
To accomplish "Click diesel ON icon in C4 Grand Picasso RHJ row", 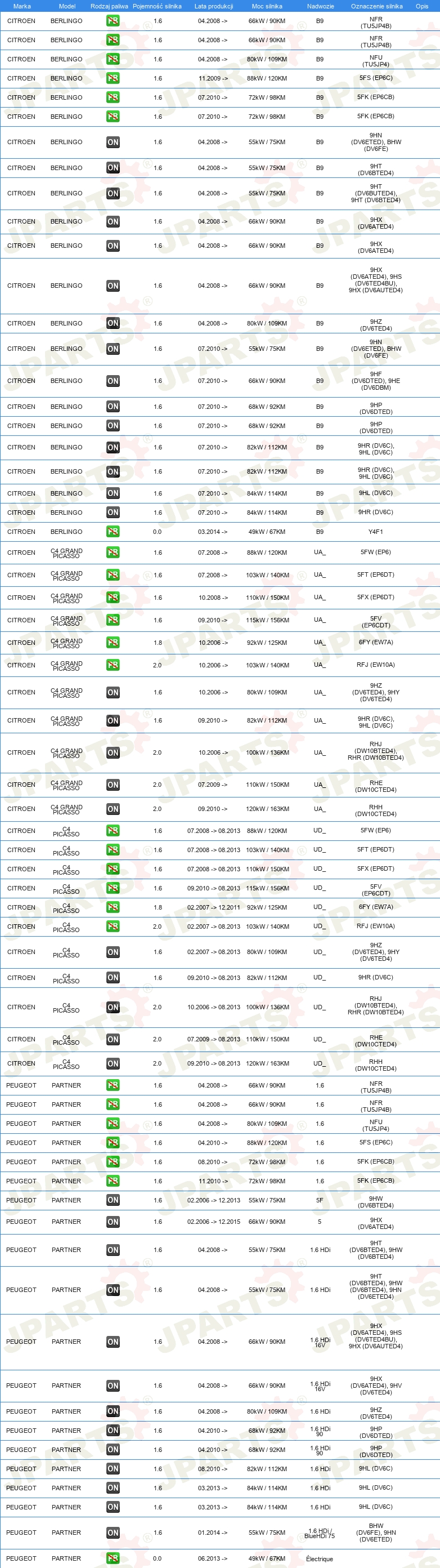I will tap(113, 752).
